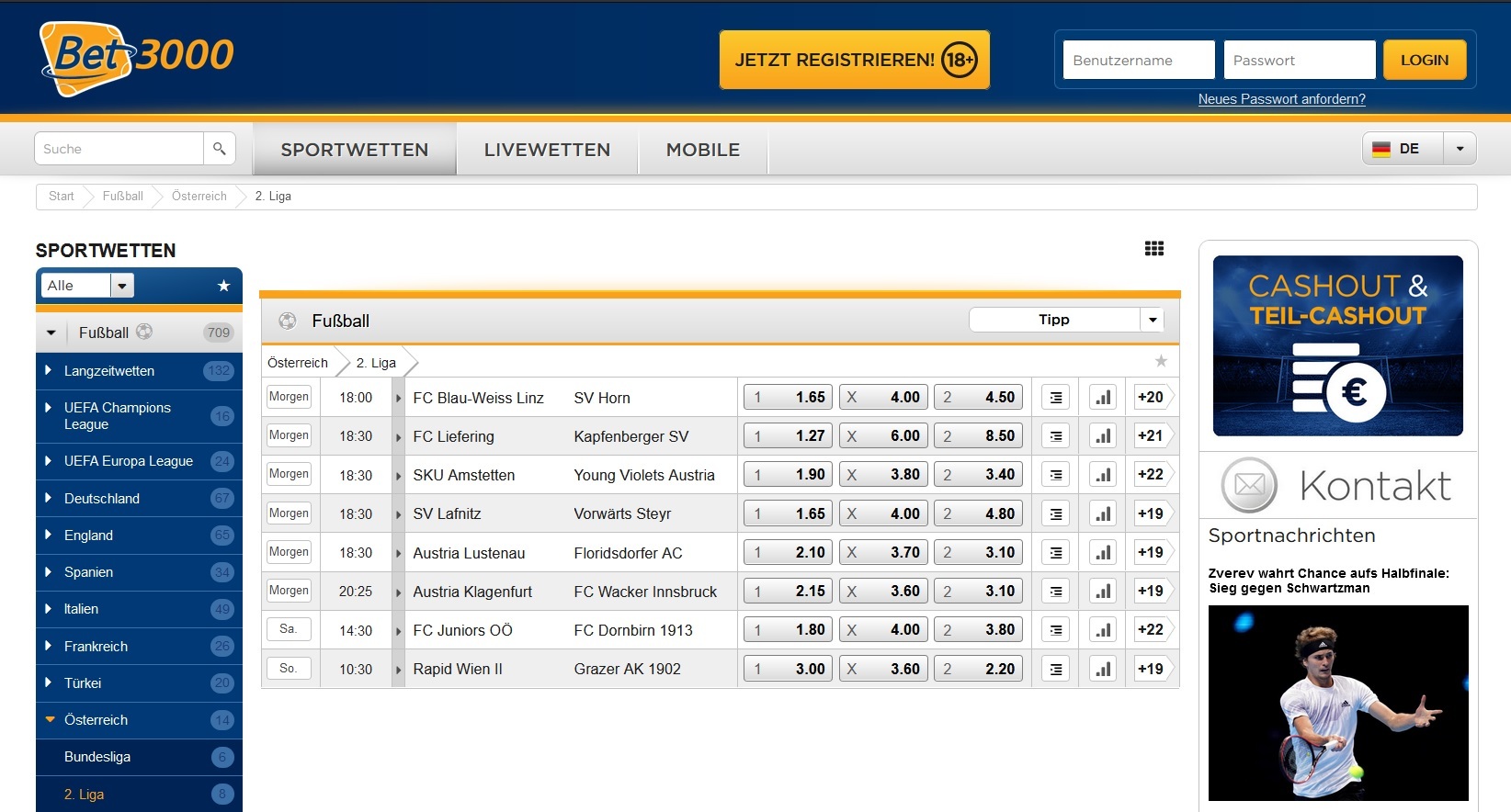Click JETZT REGISTRIEREN button
1511x812 pixels.
[855, 60]
